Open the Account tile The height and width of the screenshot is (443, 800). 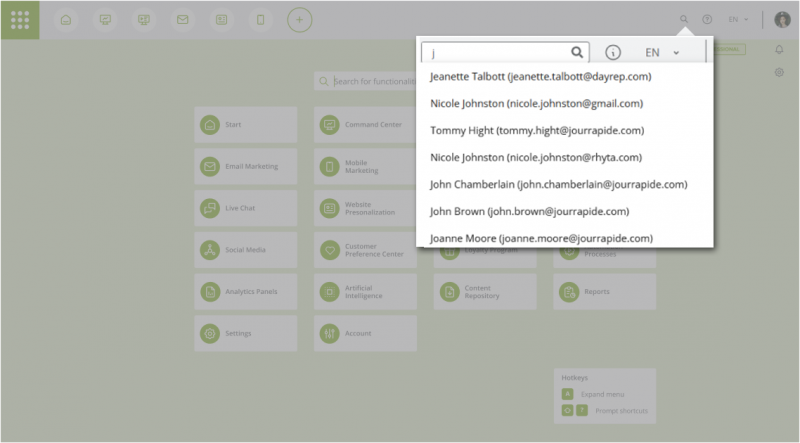tap(365, 333)
